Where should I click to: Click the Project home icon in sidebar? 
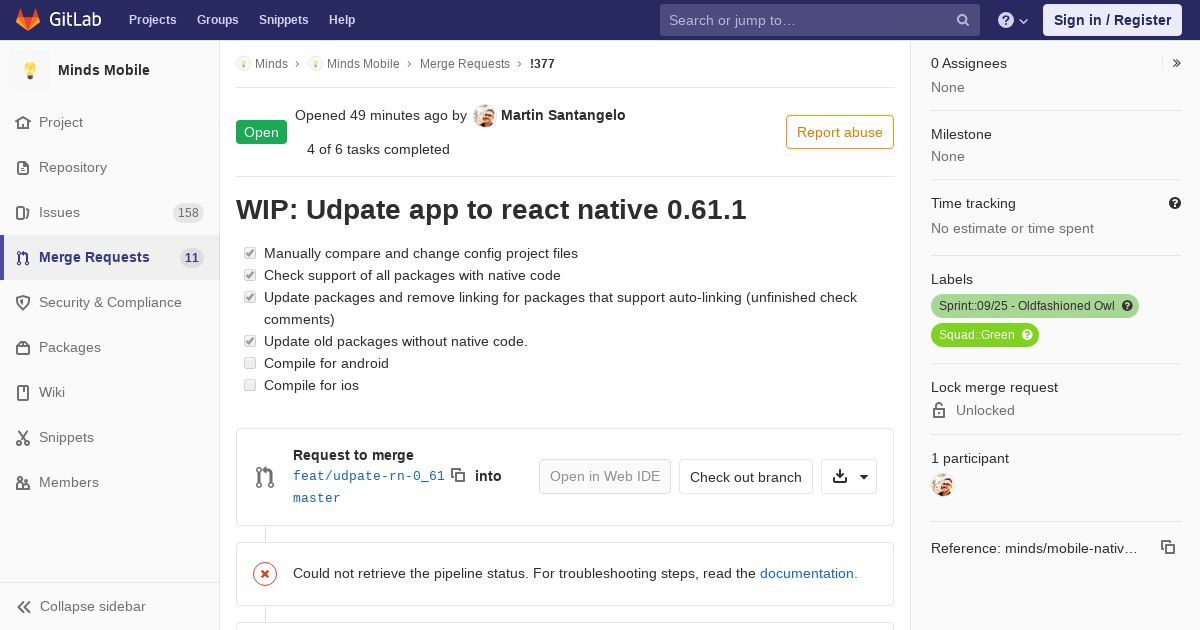point(23,122)
